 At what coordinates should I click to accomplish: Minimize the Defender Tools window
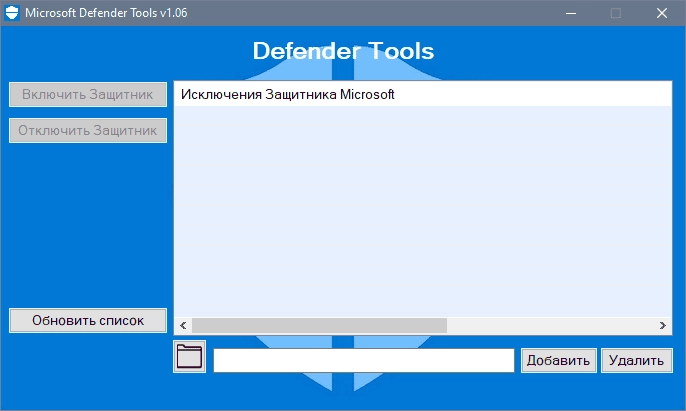coord(570,13)
